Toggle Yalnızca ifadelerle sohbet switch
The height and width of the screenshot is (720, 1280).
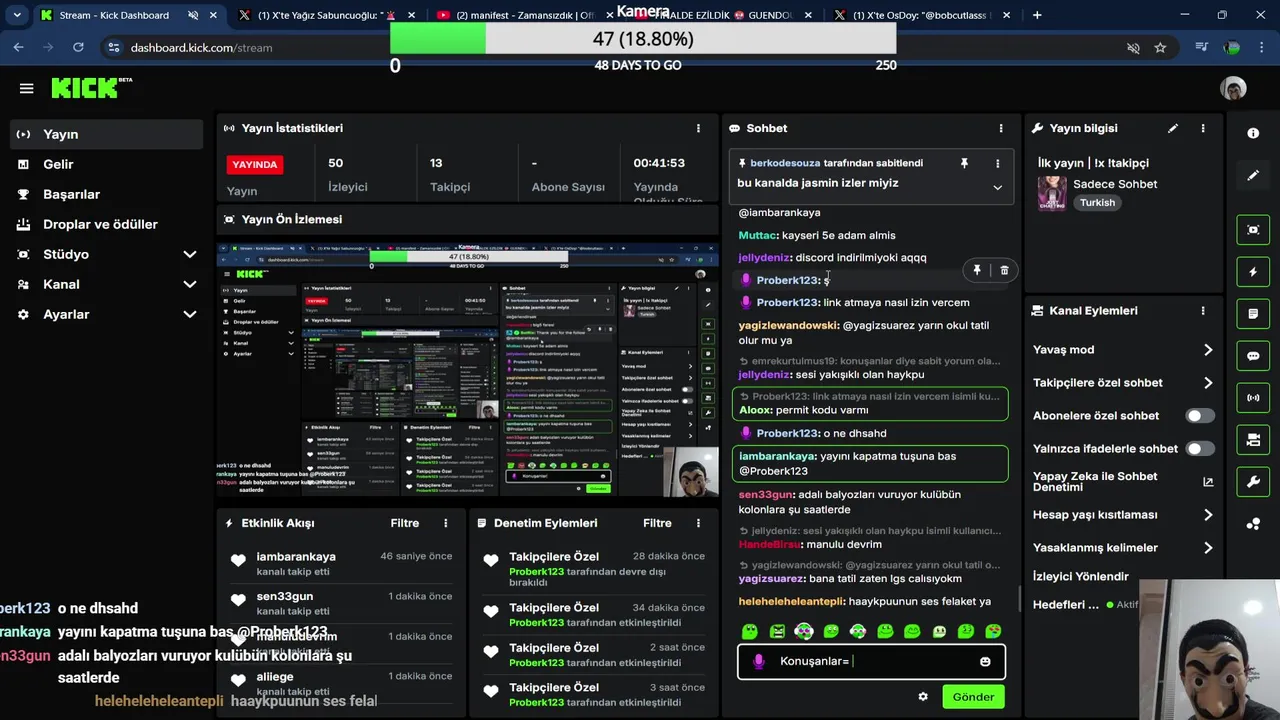point(1200,448)
